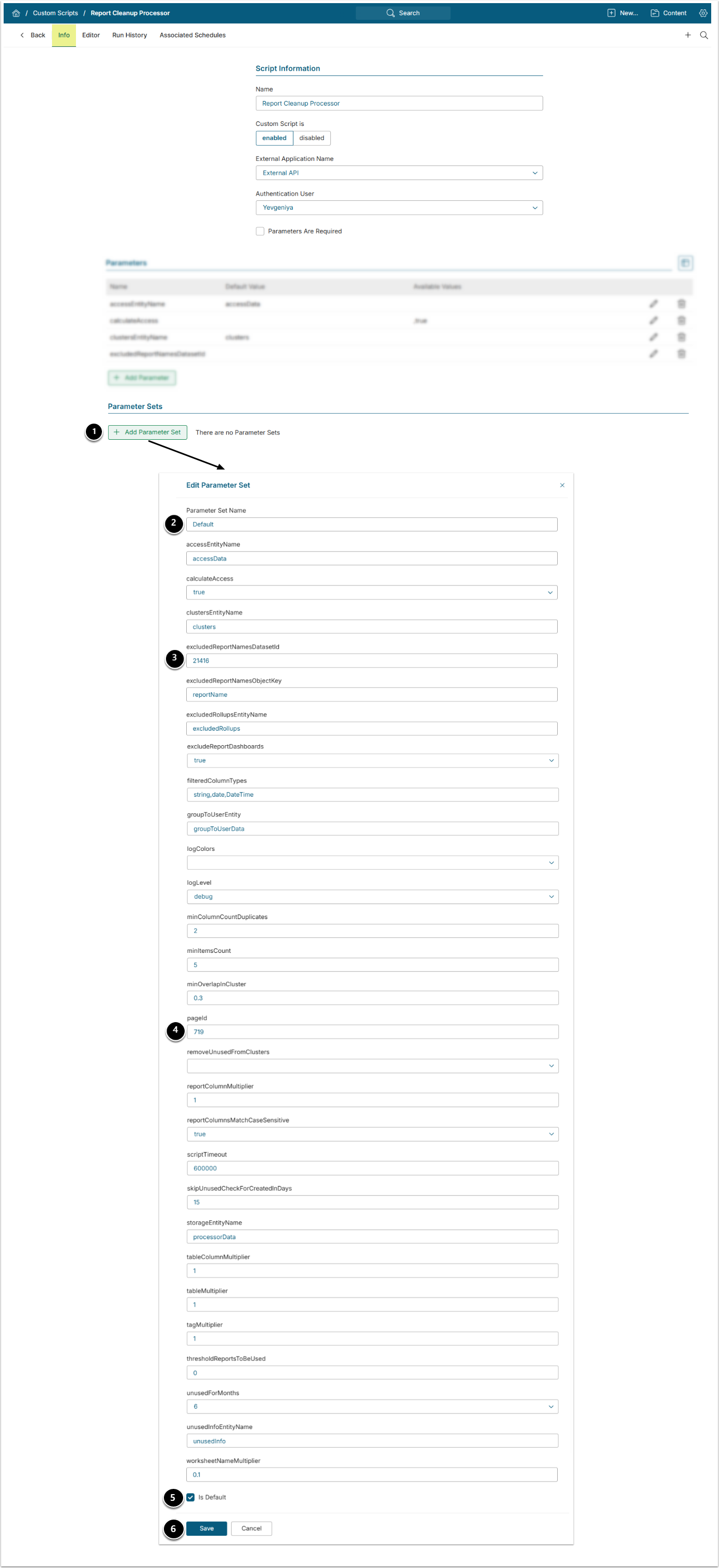
Task: Open the logLevel dropdown
Action: coord(373,897)
